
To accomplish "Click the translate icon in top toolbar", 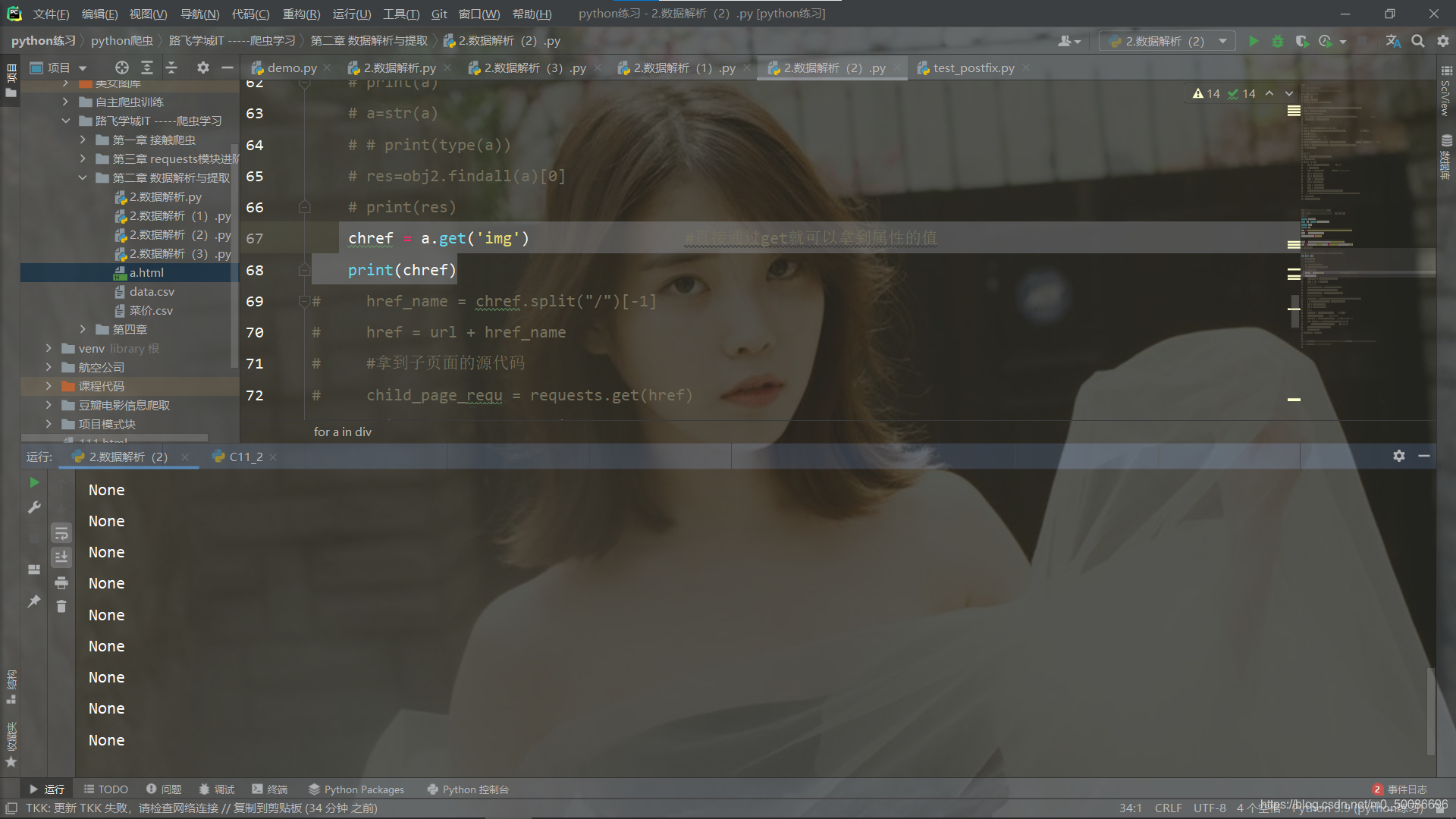I will (1393, 41).
